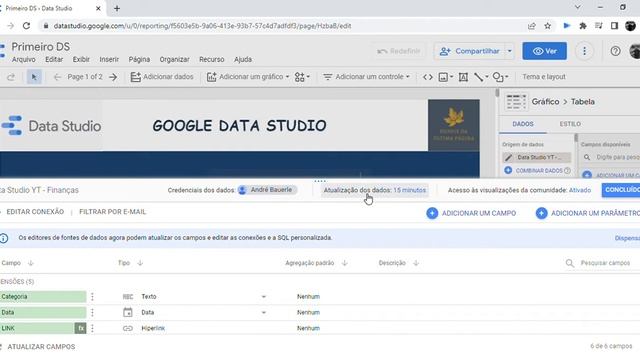Image resolution: width=640 pixels, height=360 pixels.
Task: Open Categoria type Texto dropdown
Action: (x=264, y=297)
